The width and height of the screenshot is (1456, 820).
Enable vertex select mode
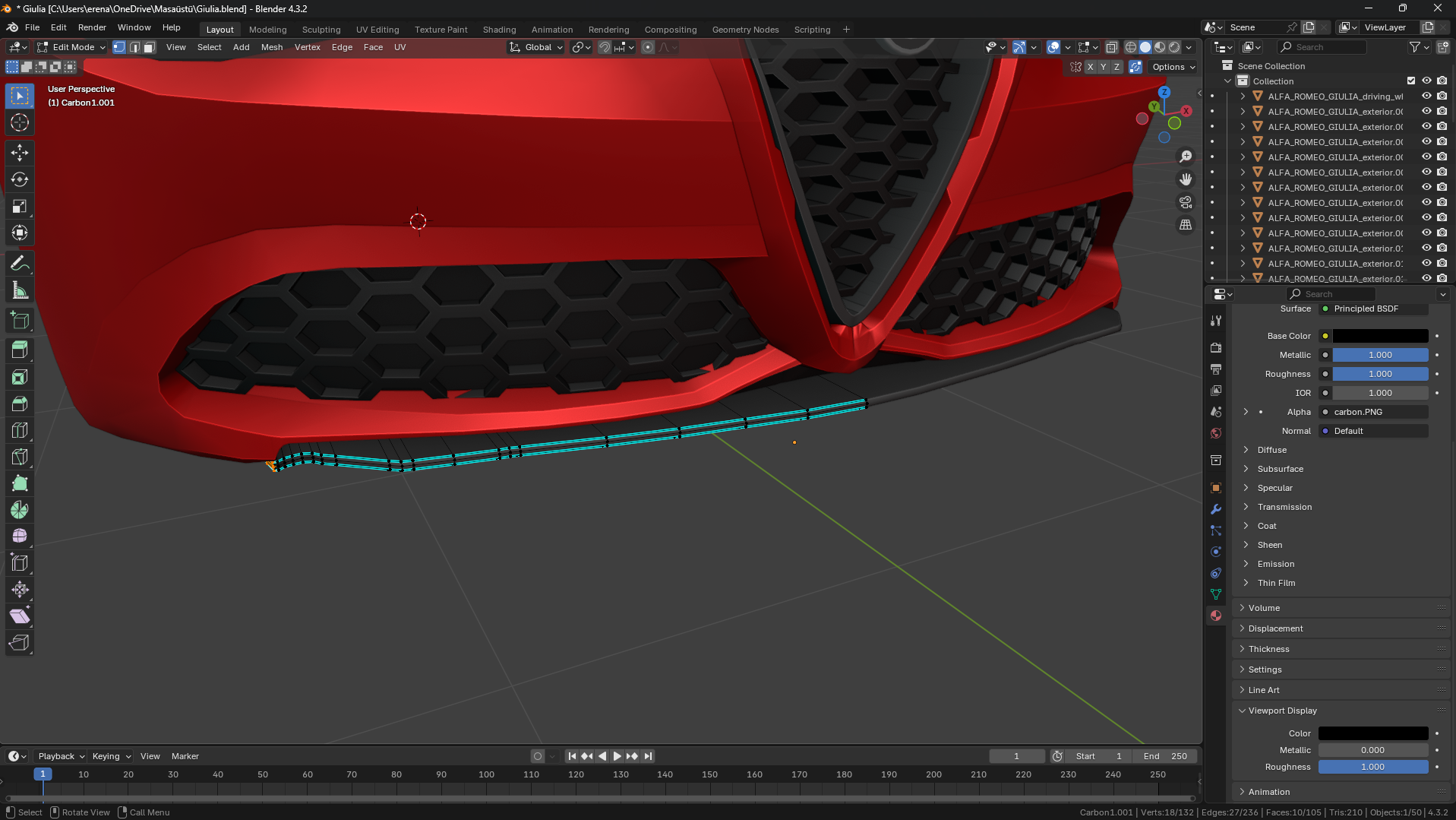coord(119,47)
